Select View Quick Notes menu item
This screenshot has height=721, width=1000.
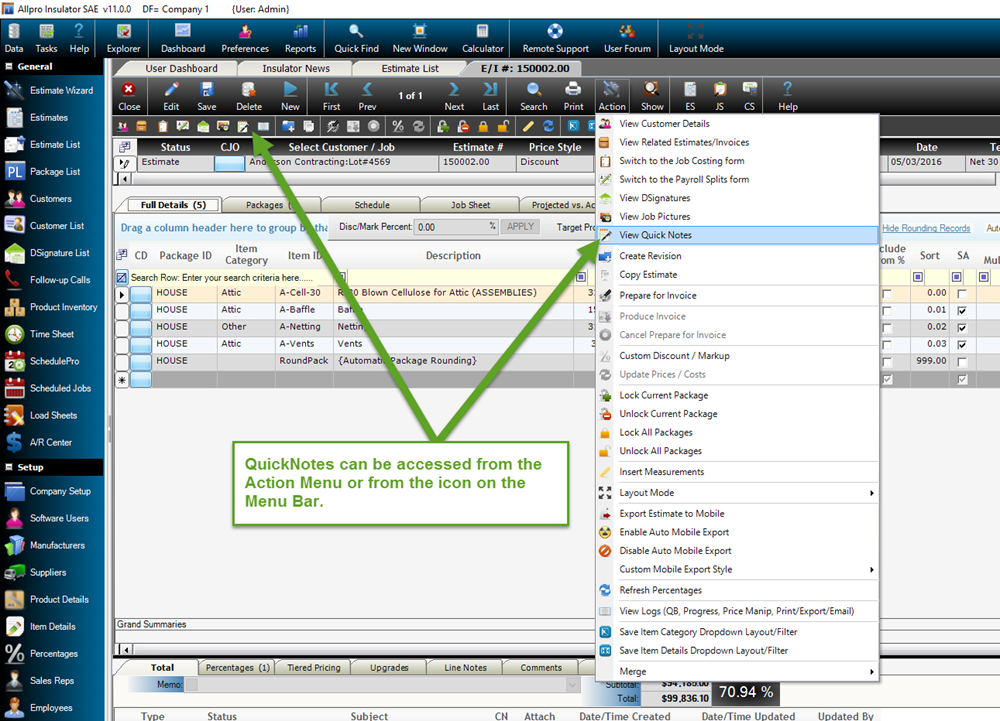[x=737, y=235]
